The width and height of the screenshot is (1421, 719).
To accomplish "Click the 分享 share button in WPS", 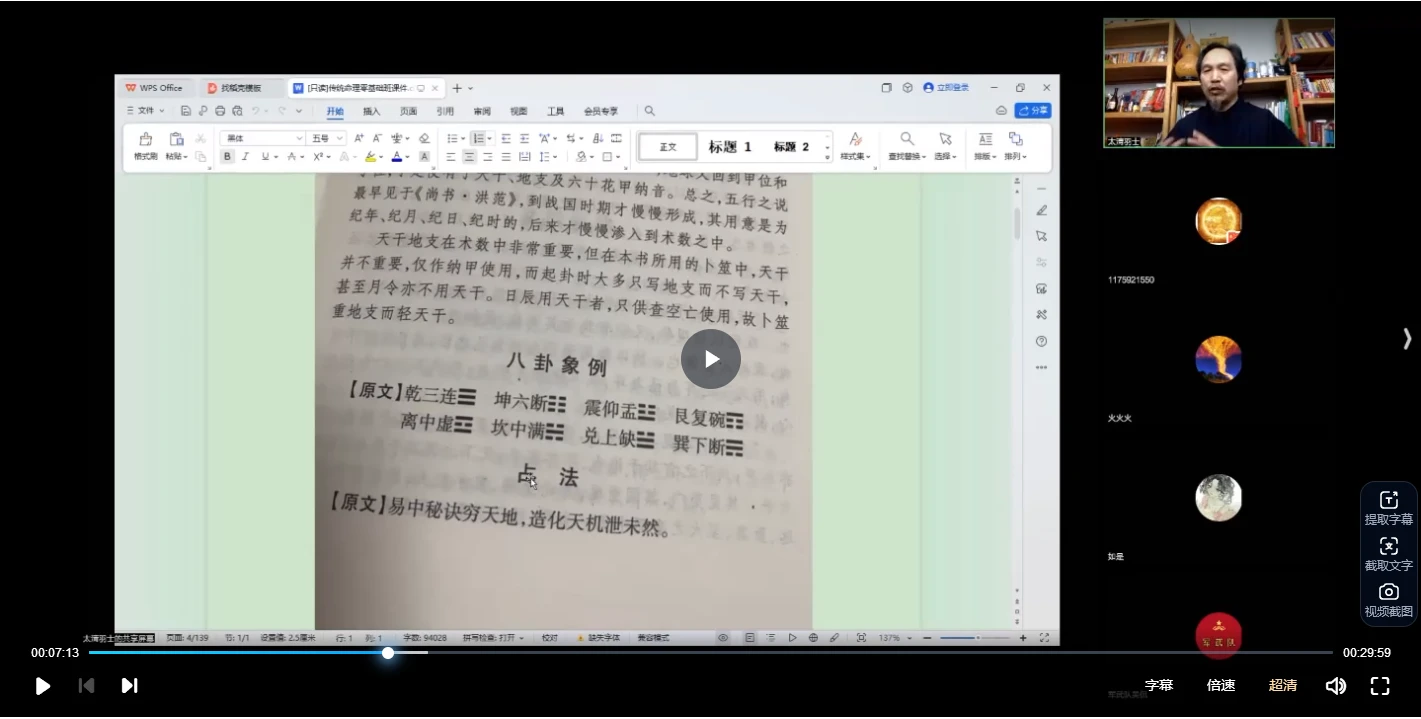I will click(1033, 111).
